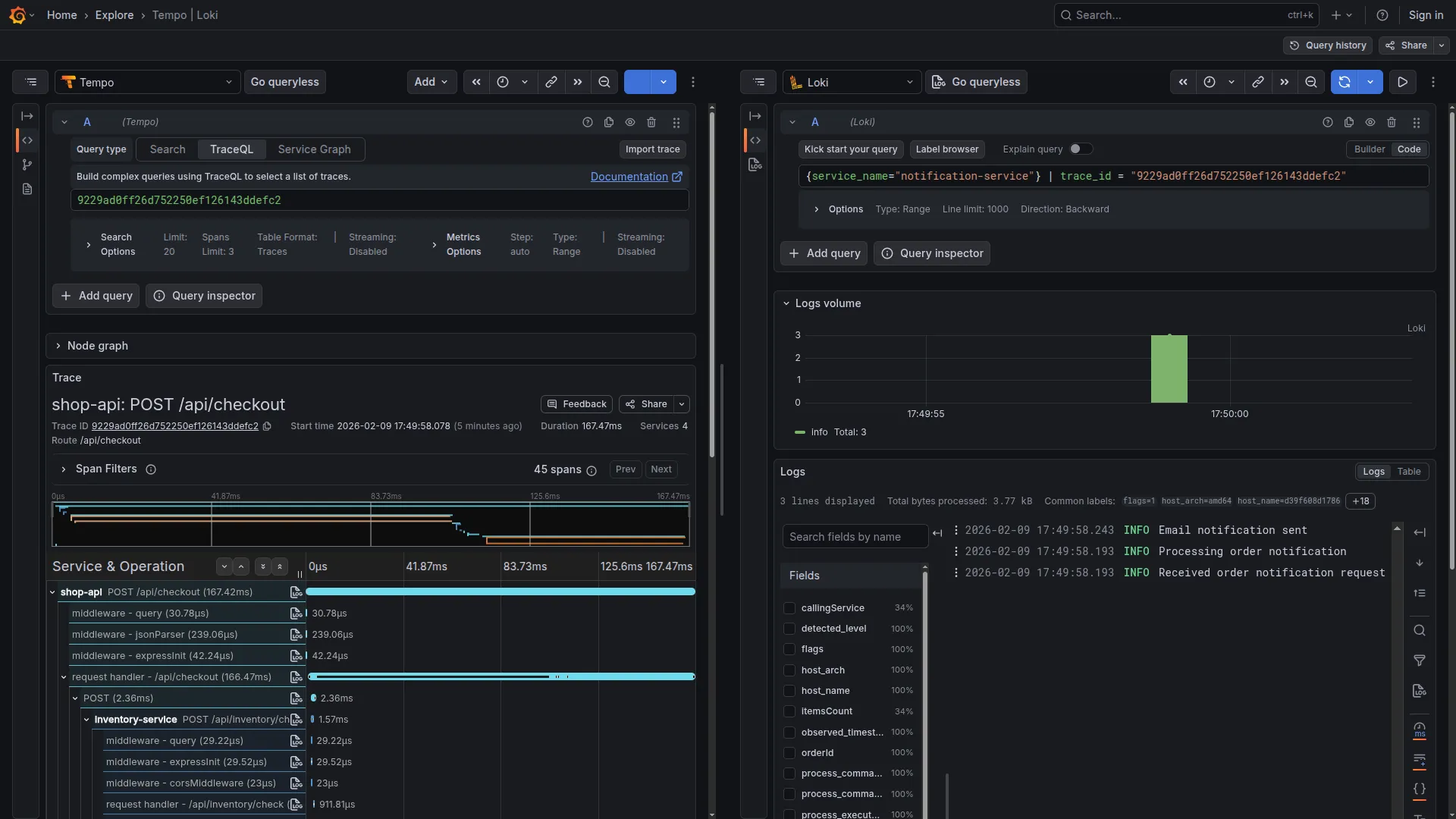Check the callingService field checkbox
The width and height of the screenshot is (1456, 819).
789,608
